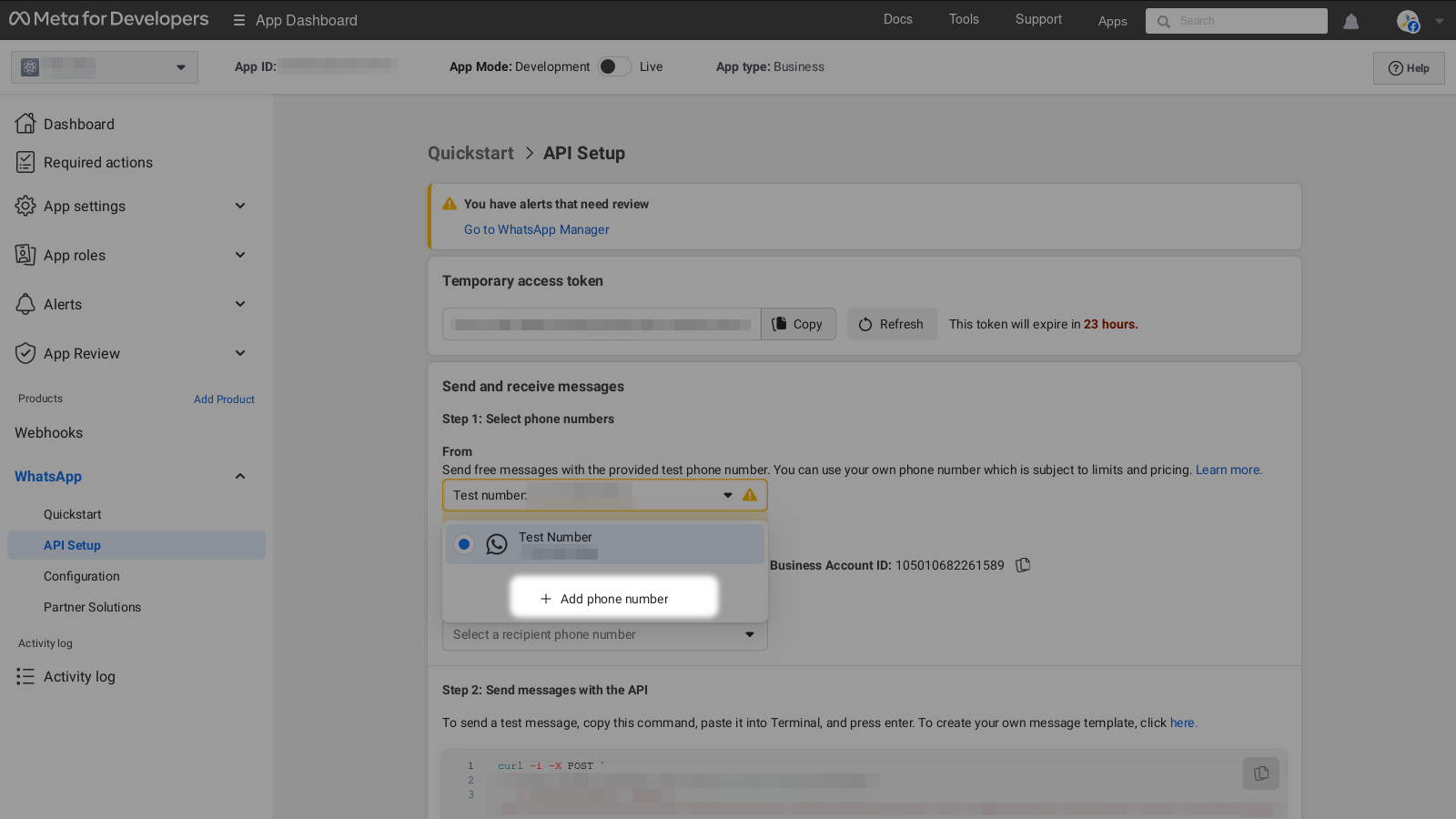
Task: Click the Required actions checklist icon
Action: [x=25, y=162]
